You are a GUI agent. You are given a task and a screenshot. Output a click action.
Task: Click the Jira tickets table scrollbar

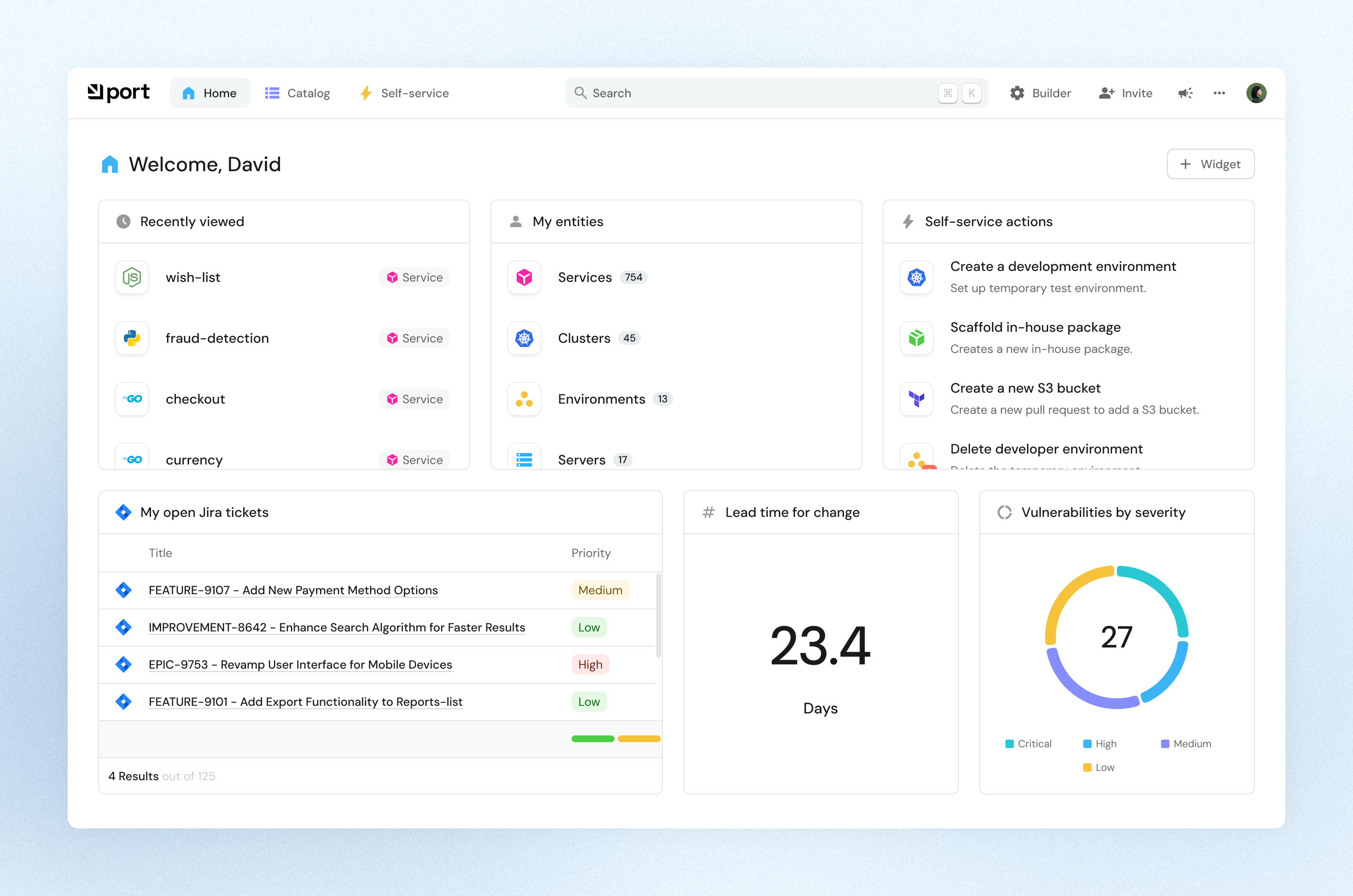tap(658, 616)
